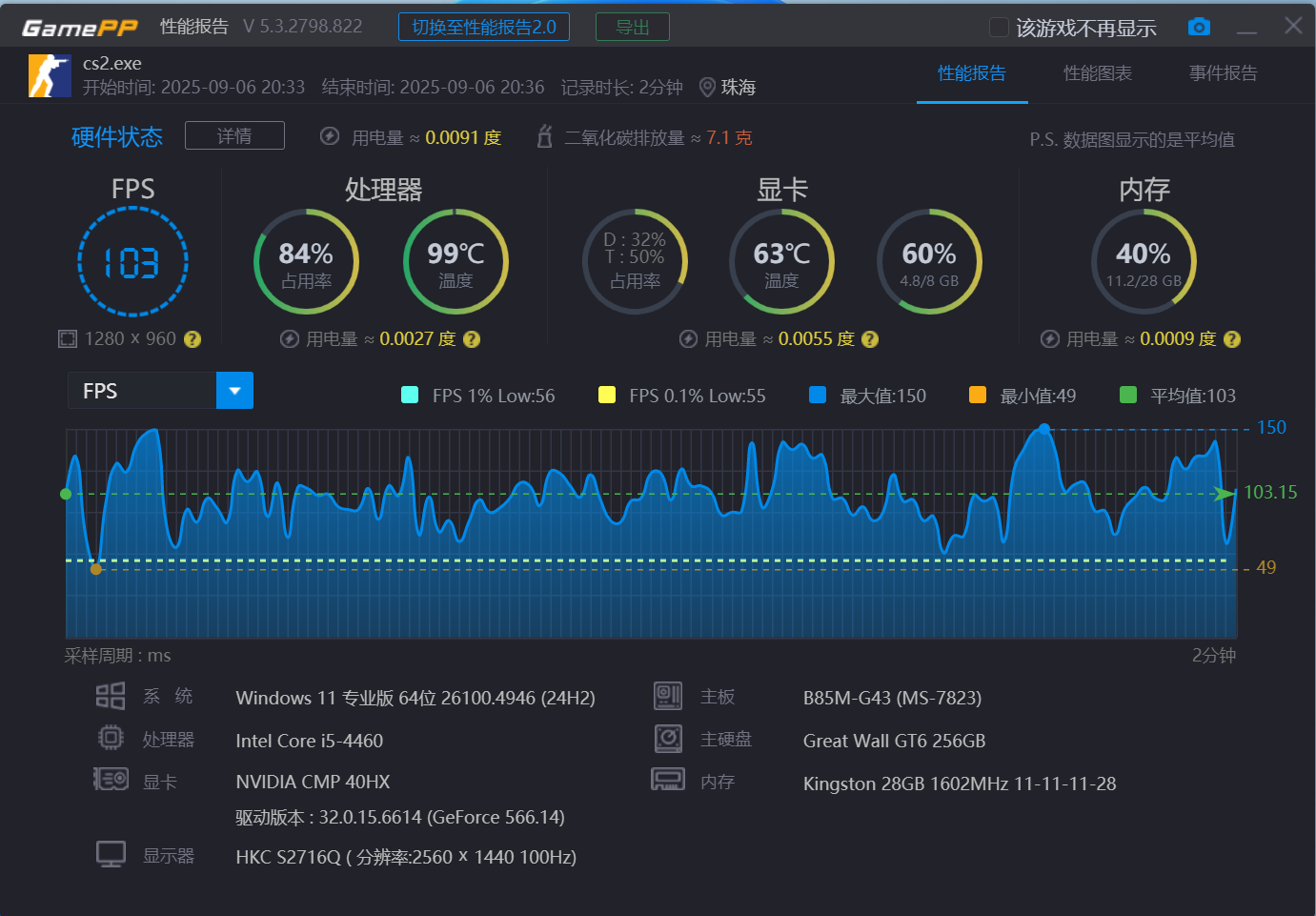The image size is (1316, 916).
Task: Click the text Great Wall GT6 256GB
Action: coord(894,741)
